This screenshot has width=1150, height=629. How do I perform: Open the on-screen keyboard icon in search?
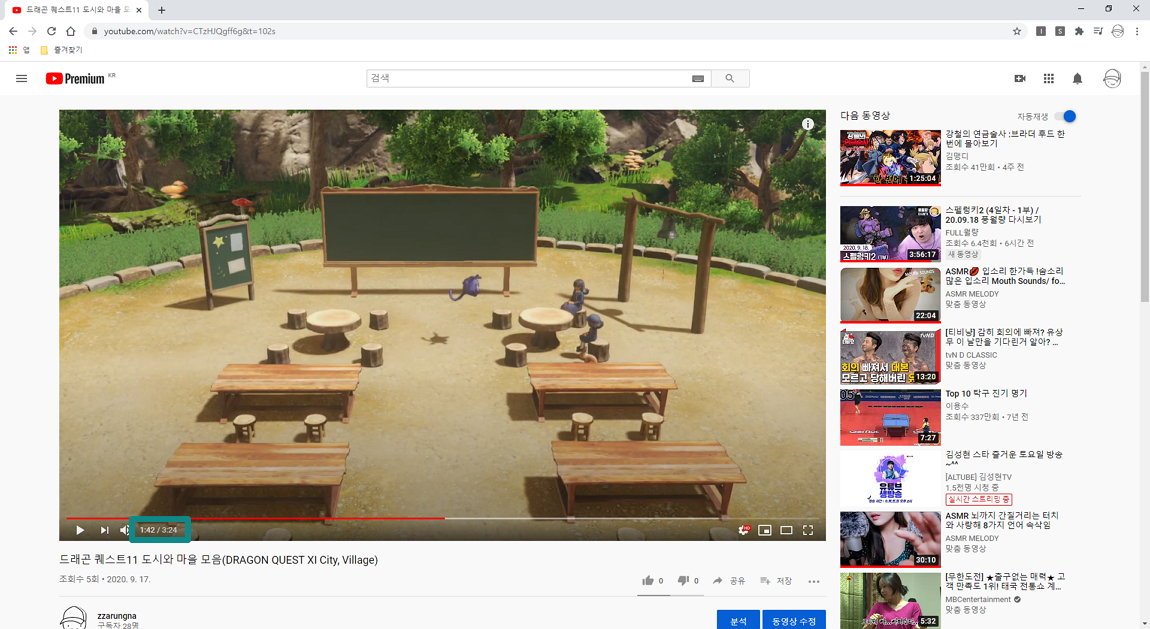697,78
